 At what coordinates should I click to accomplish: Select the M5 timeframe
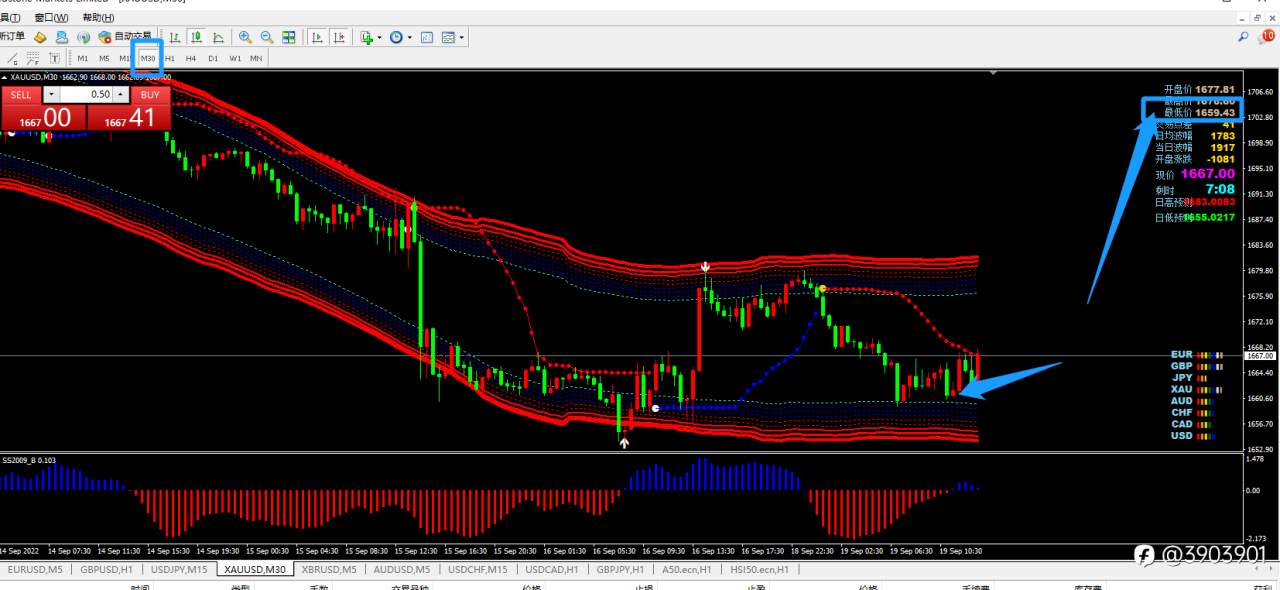point(104,58)
